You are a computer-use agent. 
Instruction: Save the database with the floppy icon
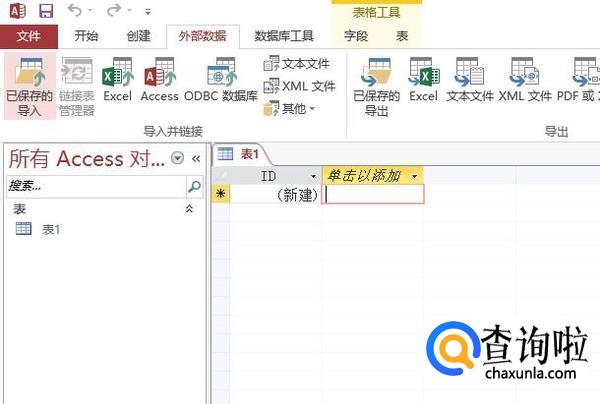46,11
